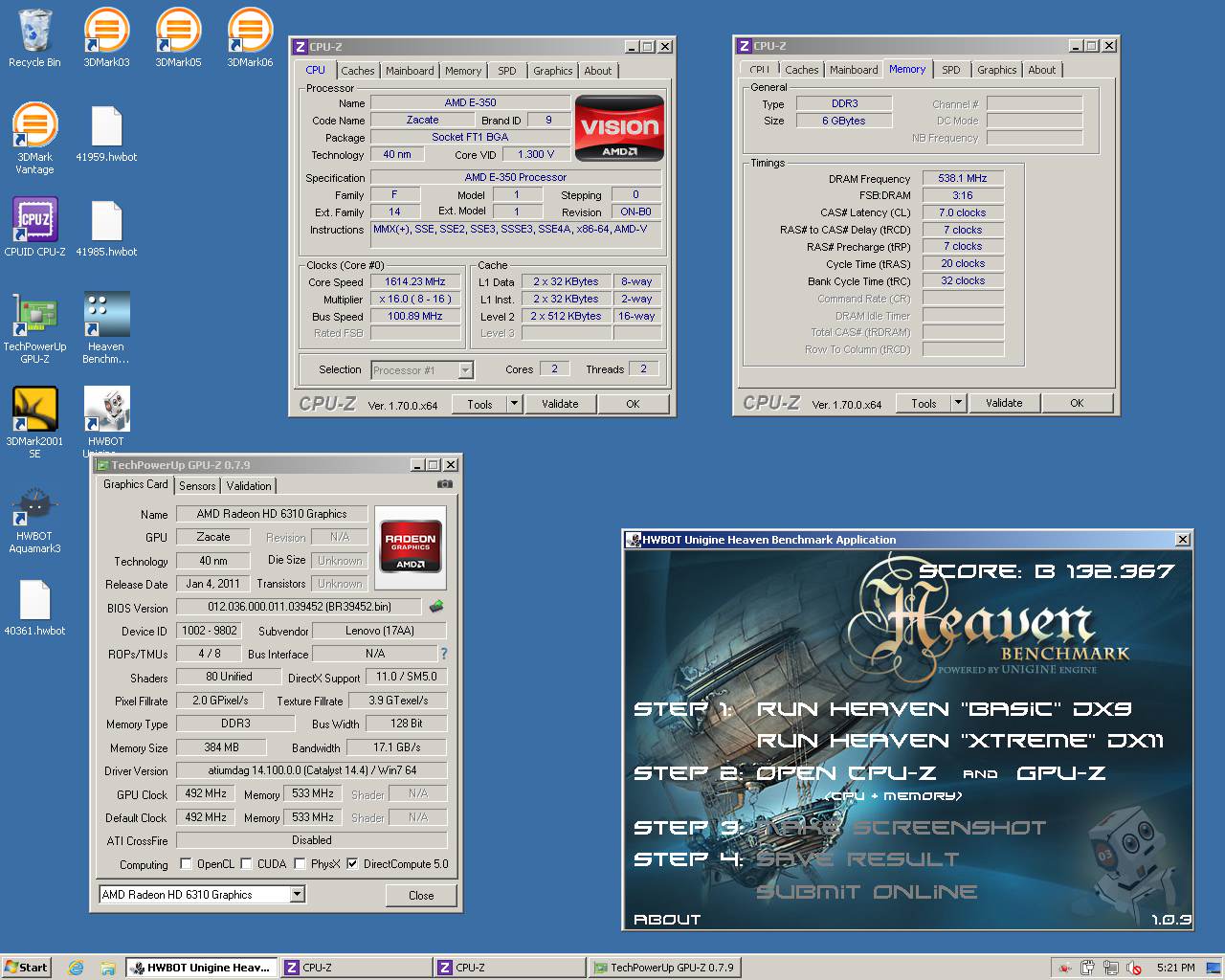Switch to CPU tab in right CPU-Z
Image resolution: width=1225 pixels, height=980 pixels.
760,70
